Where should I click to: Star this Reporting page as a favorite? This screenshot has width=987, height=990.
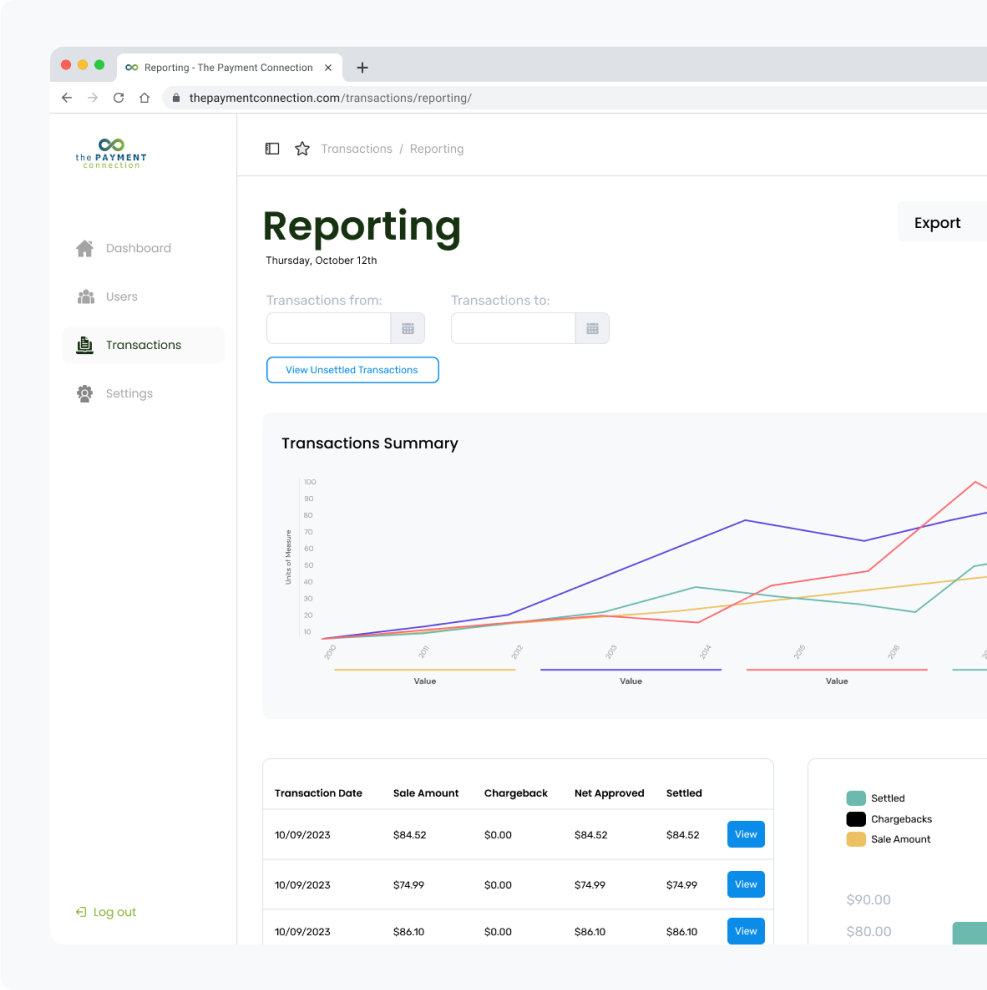point(302,148)
